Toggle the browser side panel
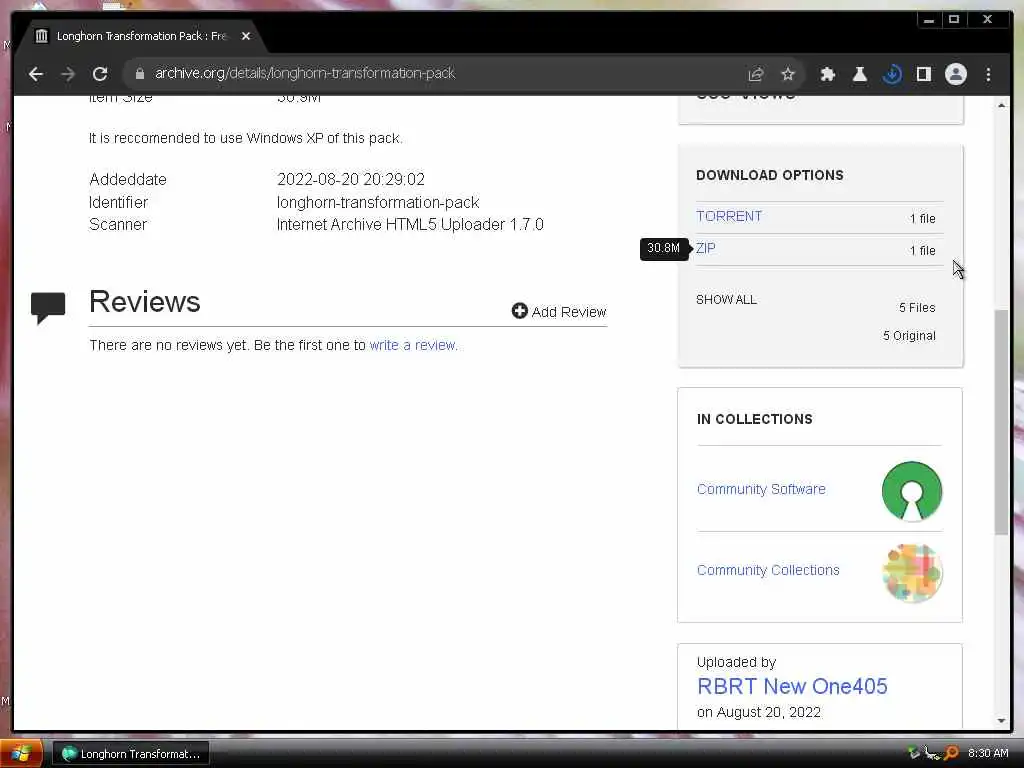The width and height of the screenshot is (1024, 768). (923, 74)
